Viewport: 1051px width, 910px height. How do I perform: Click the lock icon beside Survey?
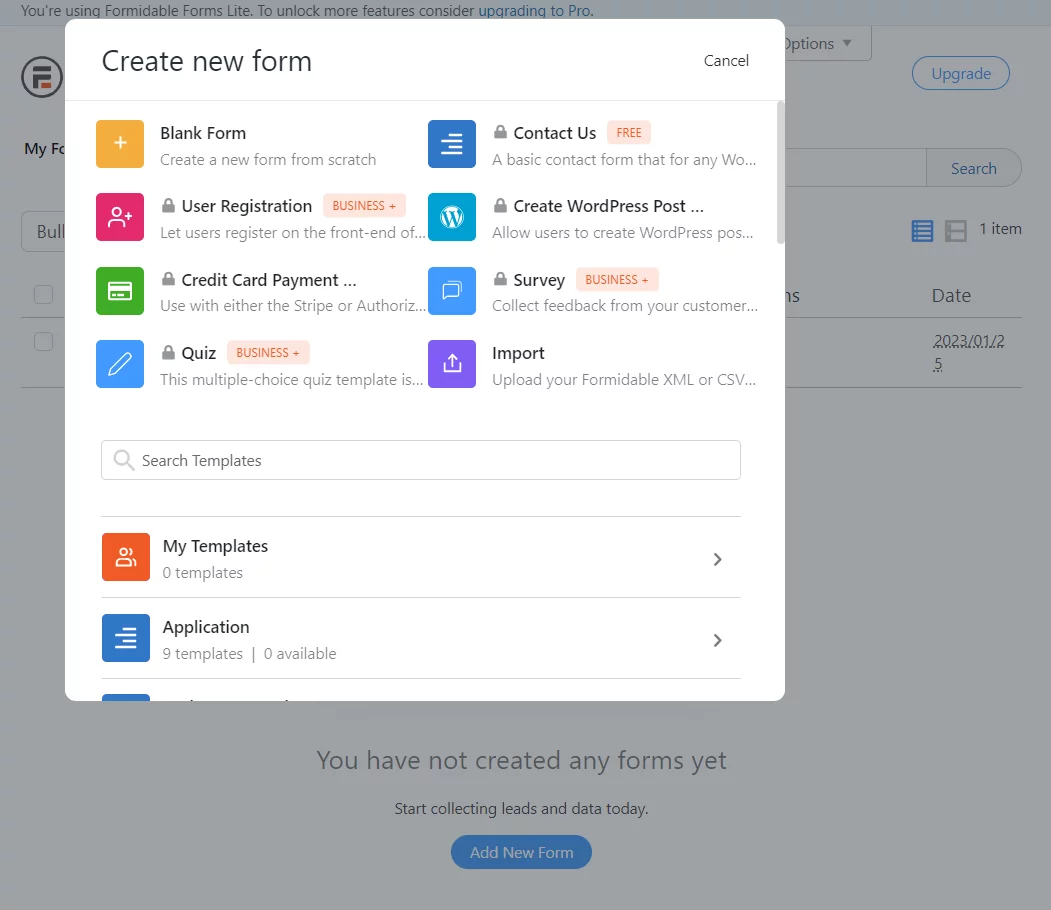(x=500, y=278)
